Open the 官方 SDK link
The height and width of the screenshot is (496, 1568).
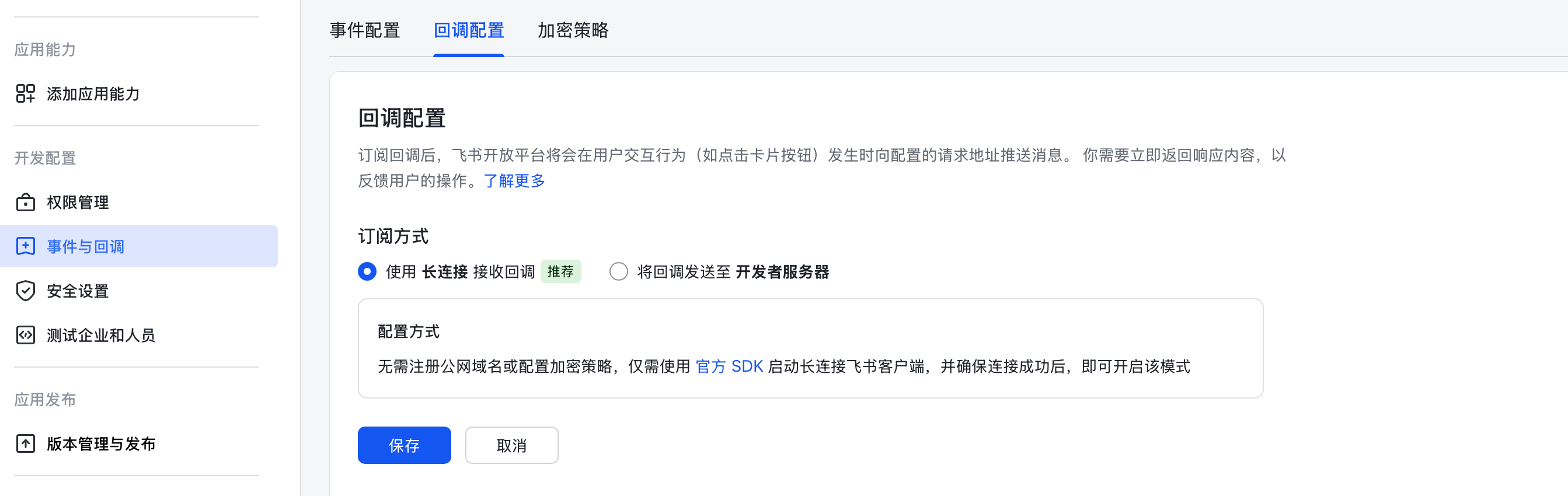coord(729,366)
